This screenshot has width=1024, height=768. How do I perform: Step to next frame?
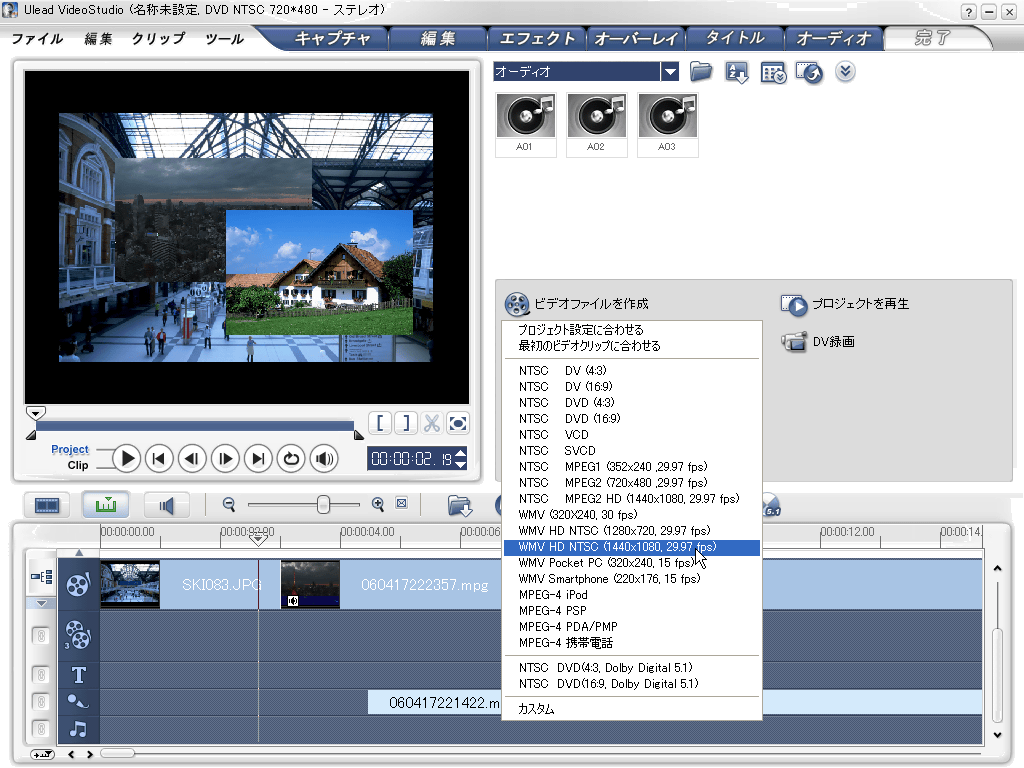pos(225,459)
